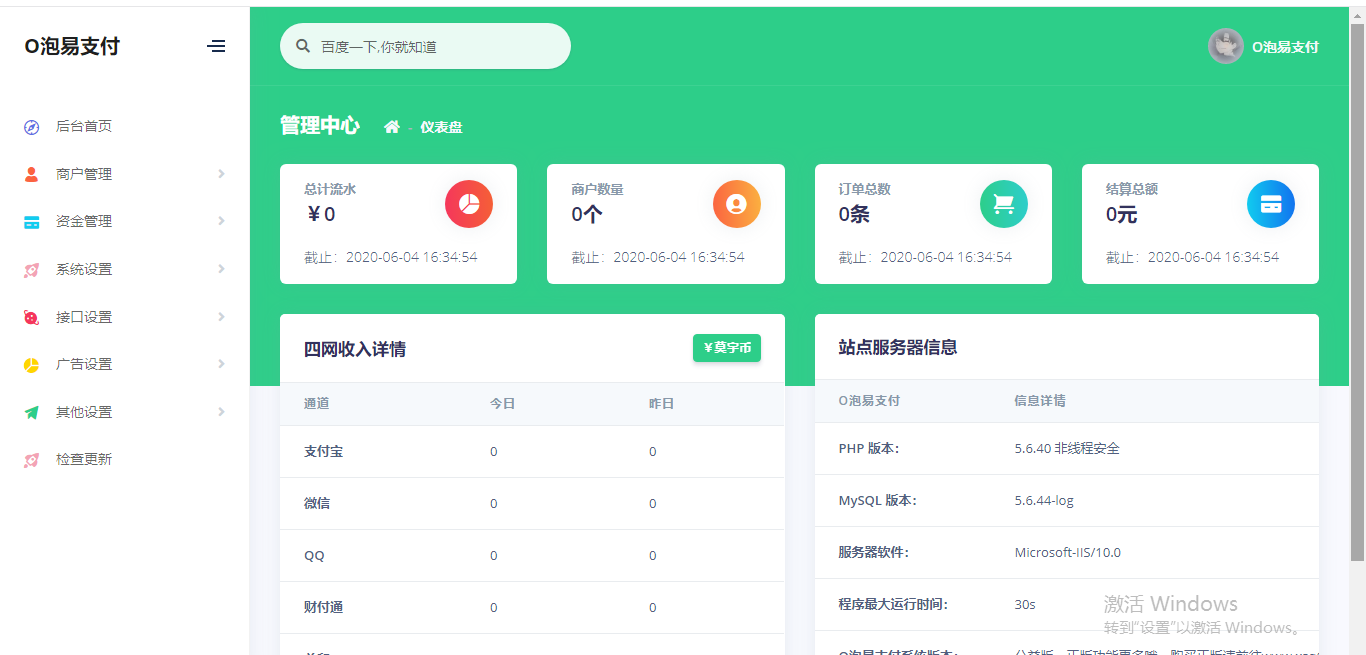Screen dimensions: 1366x655
Task: Click the blue card icon on 结算总额 card
Action: coord(1270,204)
